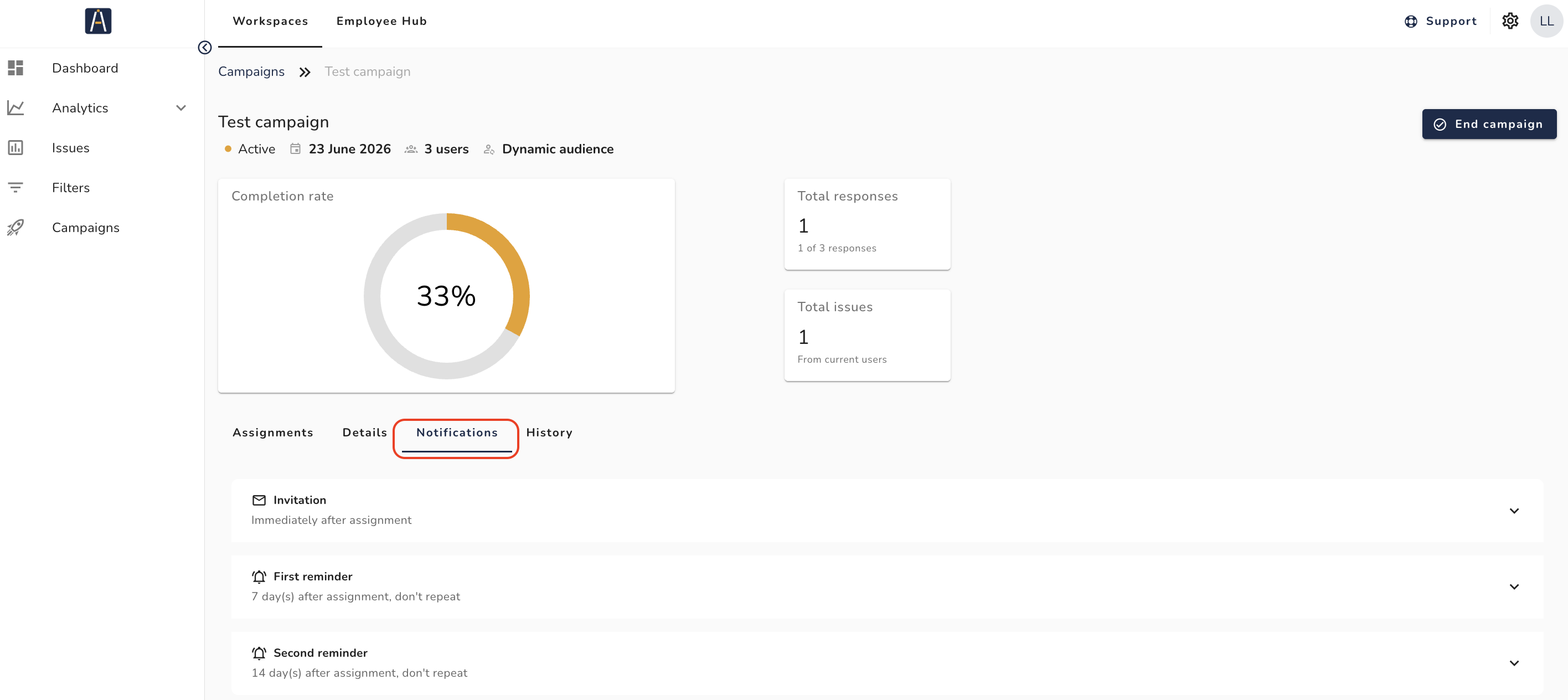The width and height of the screenshot is (1568, 700).
Task: Click the Campaigns rocket icon
Action: tap(15, 227)
